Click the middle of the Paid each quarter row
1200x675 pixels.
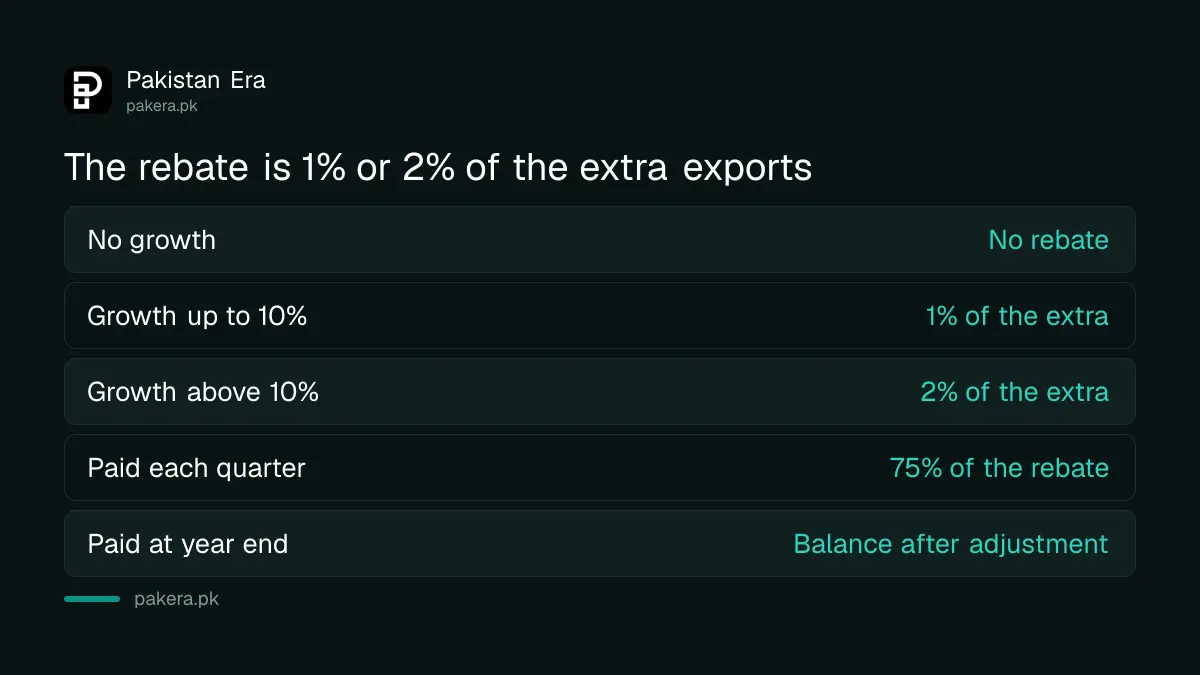pyautogui.click(x=600, y=468)
